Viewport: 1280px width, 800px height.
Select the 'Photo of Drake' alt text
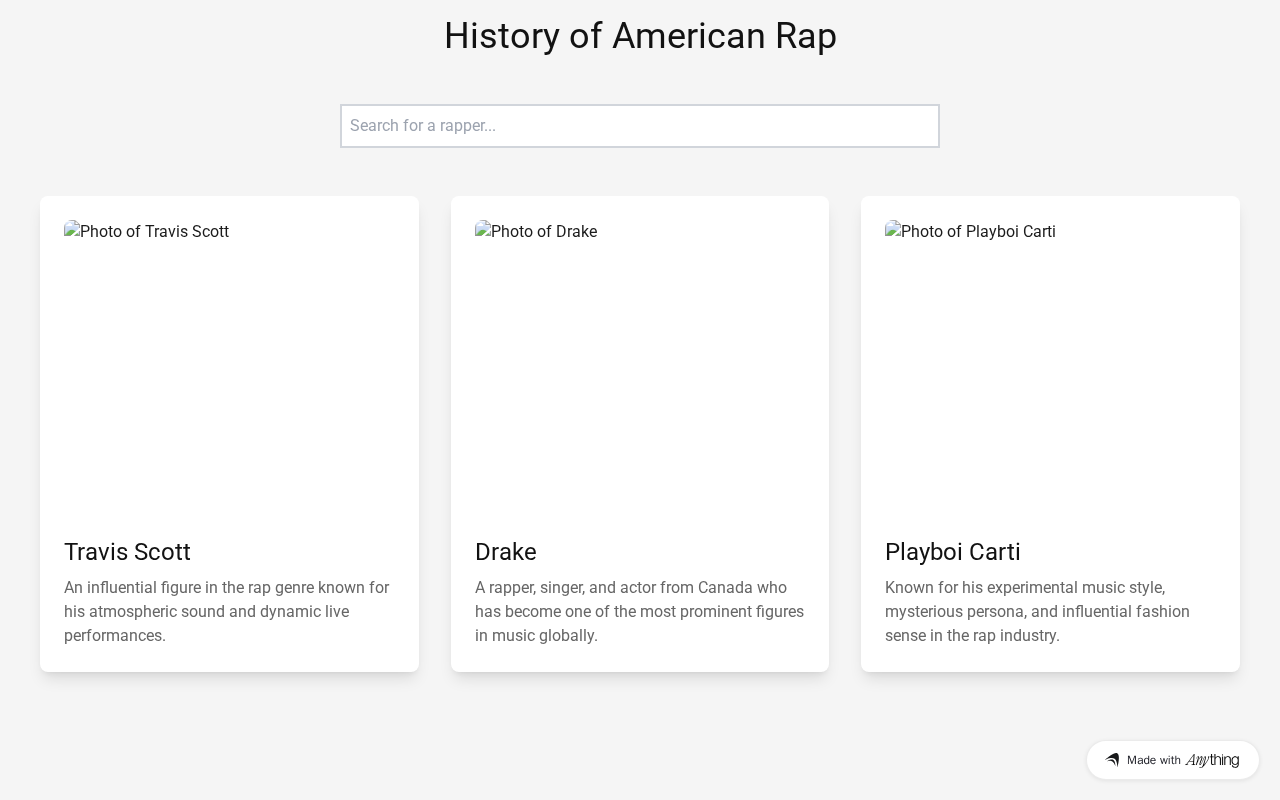point(544,232)
